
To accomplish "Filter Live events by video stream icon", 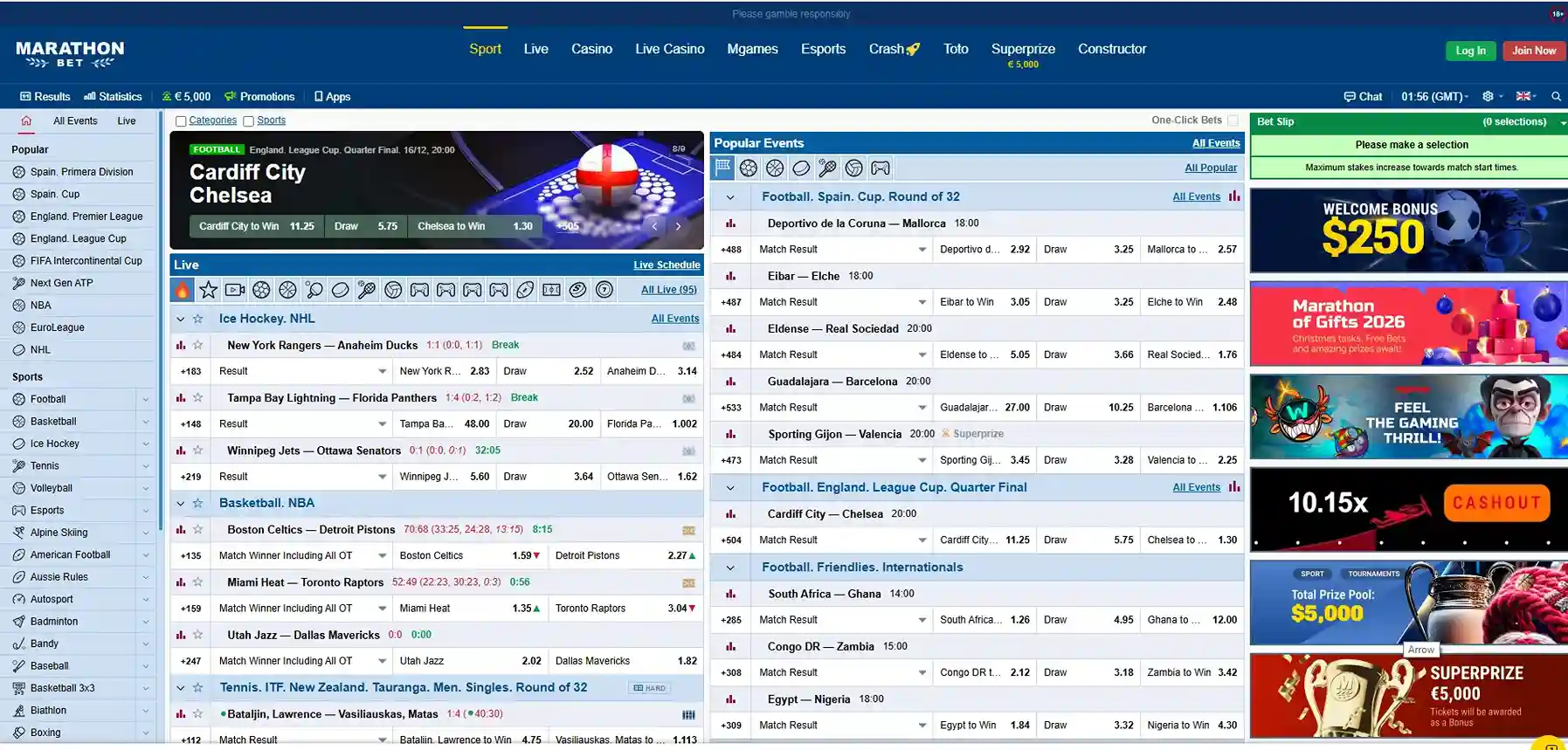I will 234,290.
